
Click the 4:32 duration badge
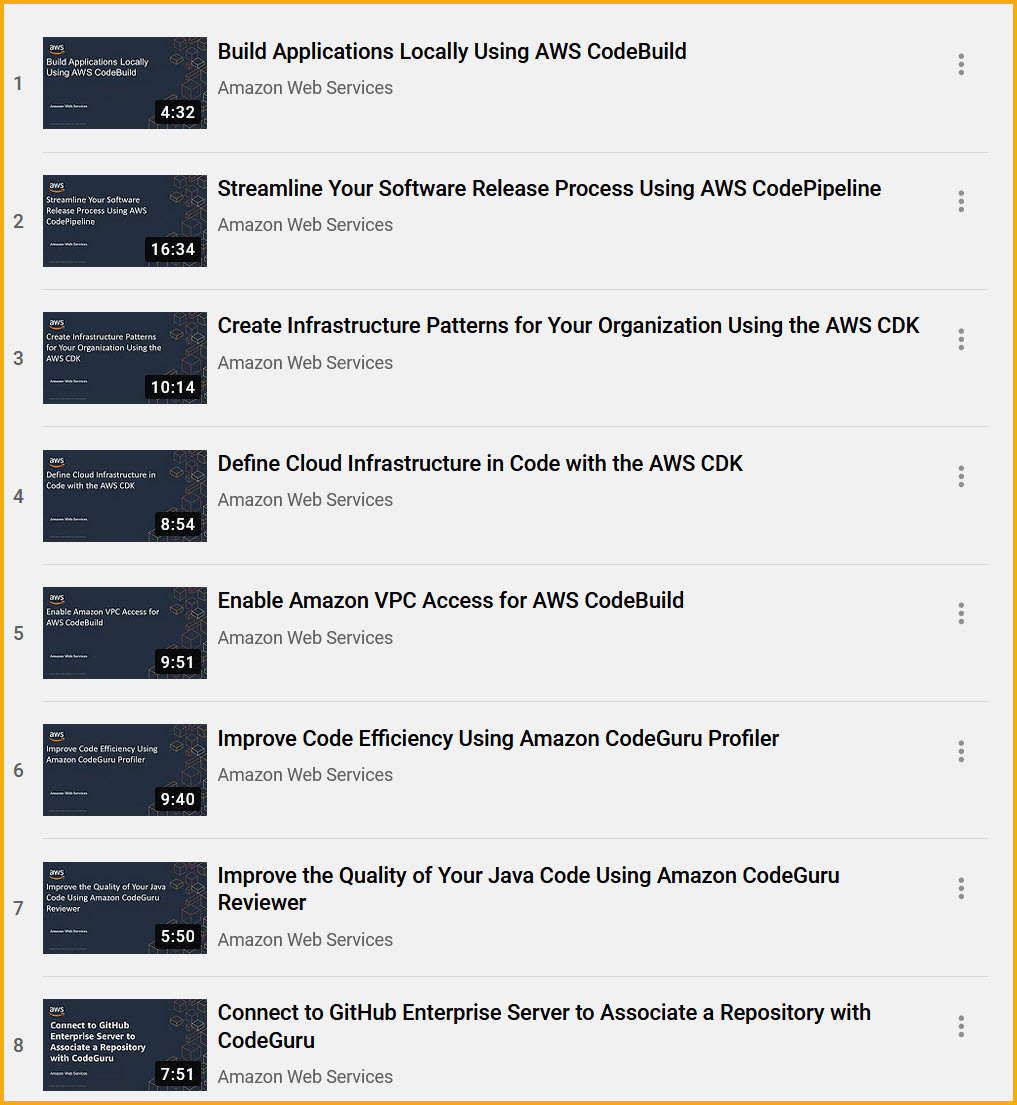click(178, 112)
